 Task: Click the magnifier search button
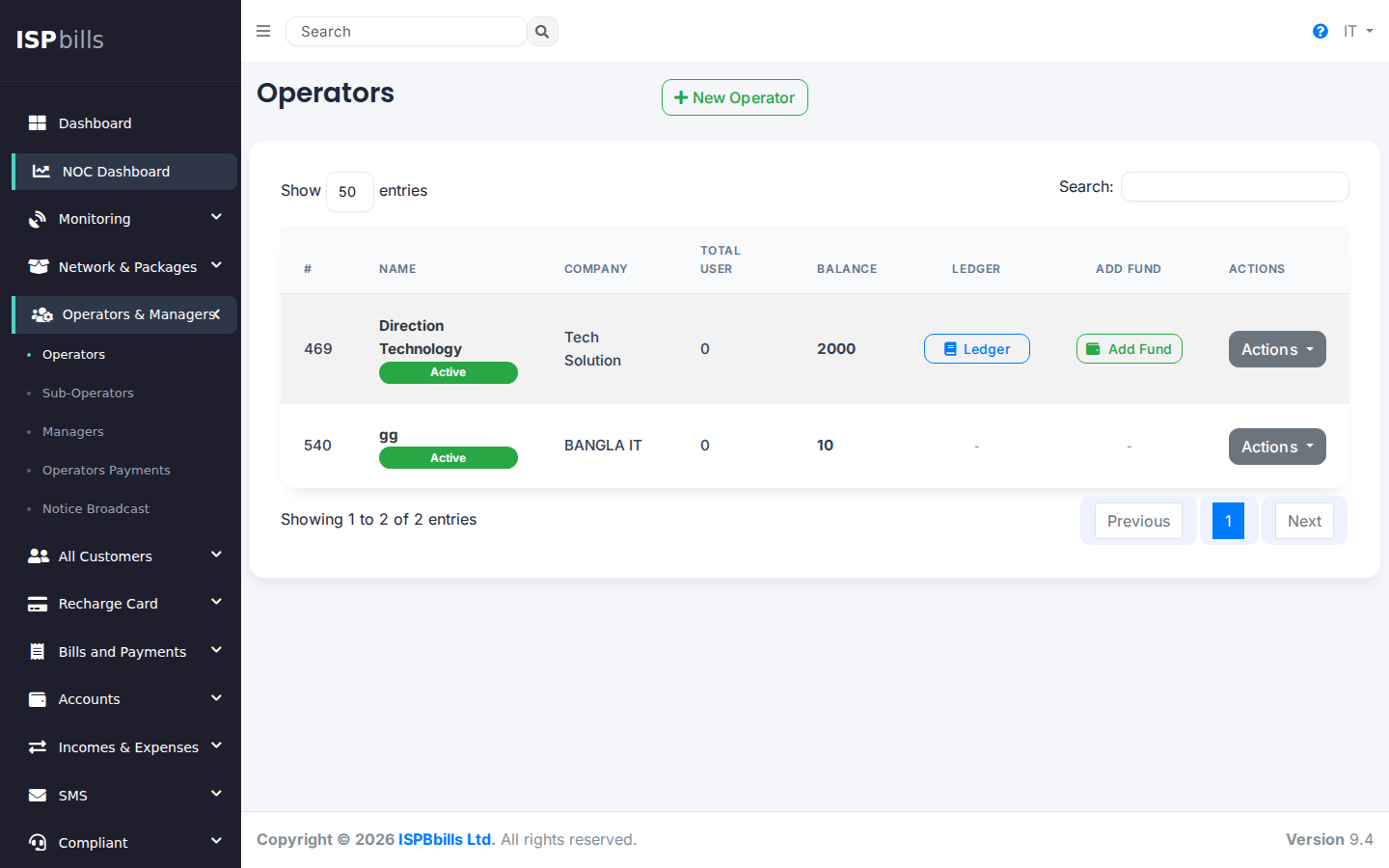(542, 32)
